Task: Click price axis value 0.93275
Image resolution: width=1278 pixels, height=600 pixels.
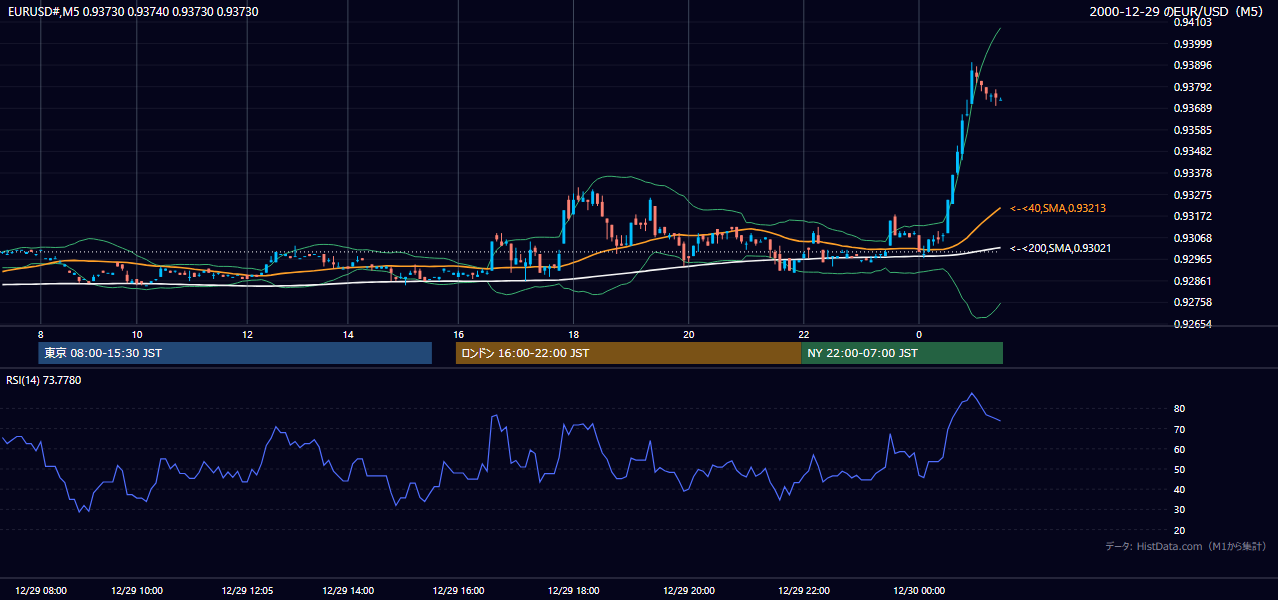Action: (1193, 195)
